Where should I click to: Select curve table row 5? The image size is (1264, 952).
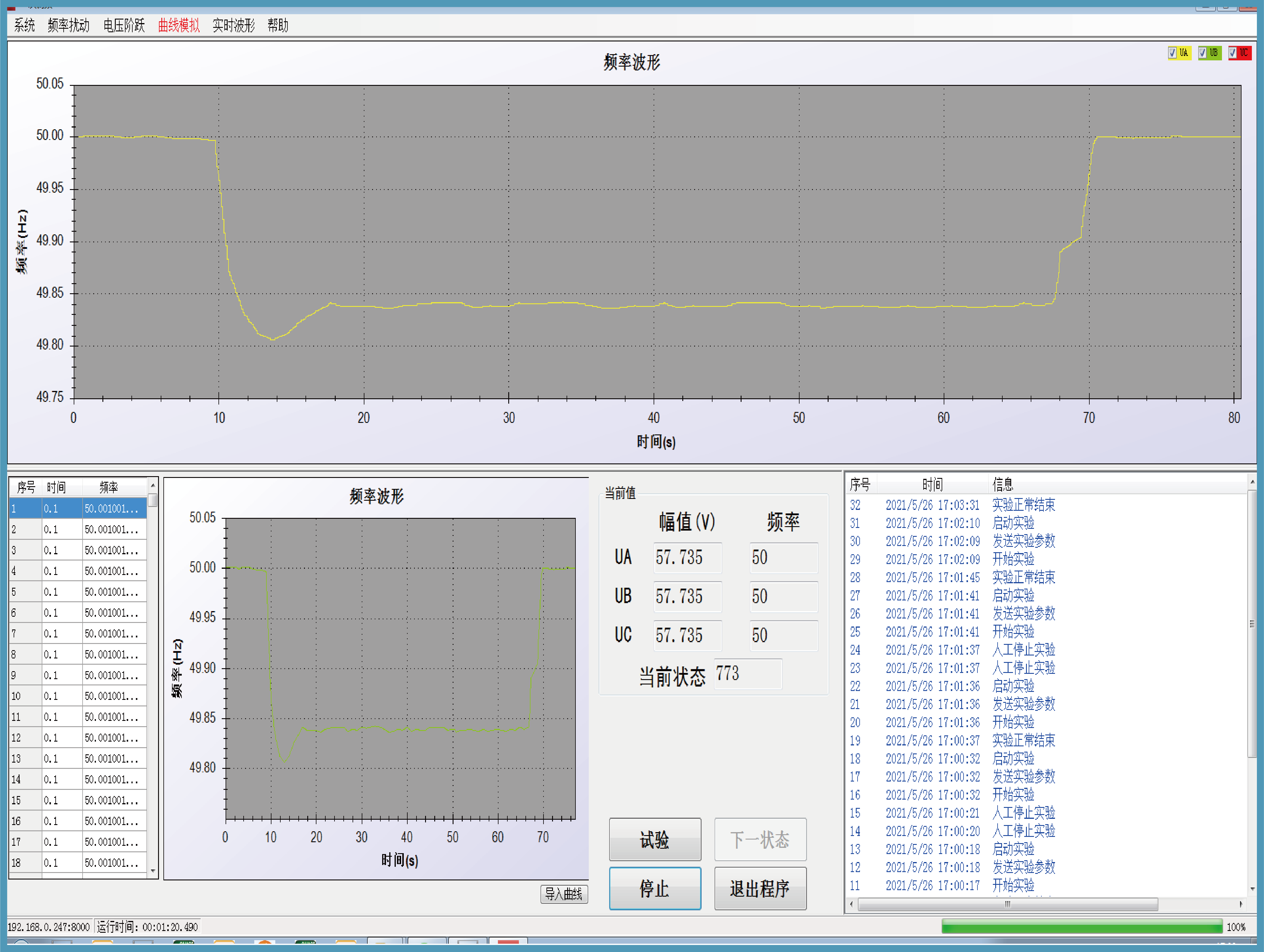78,592
